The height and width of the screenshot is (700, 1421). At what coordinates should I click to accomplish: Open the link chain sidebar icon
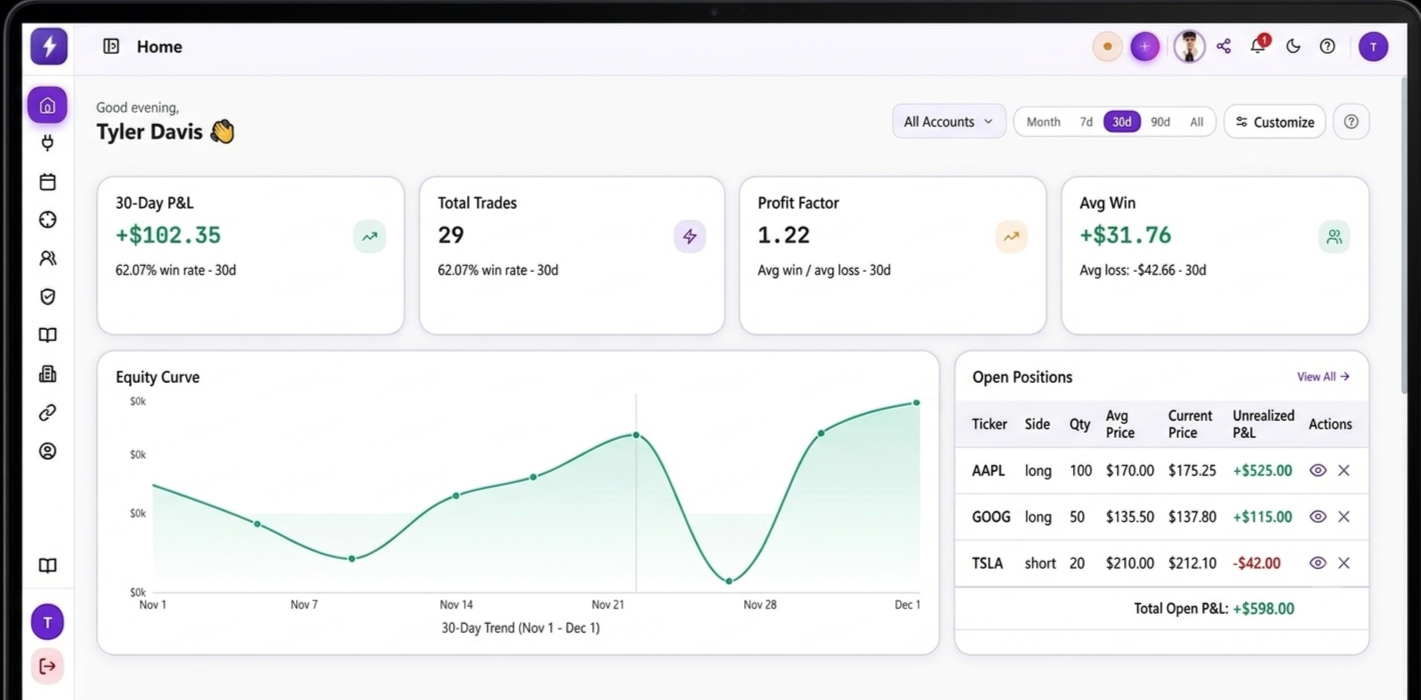(x=47, y=412)
